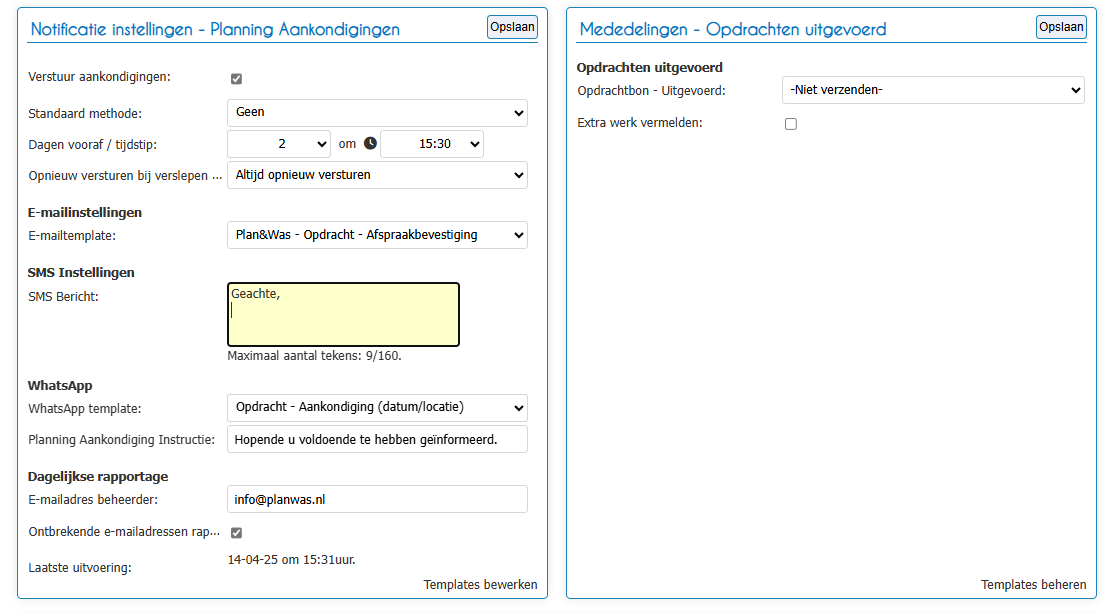Open the E-mailtemplate dropdown
This screenshot has height=613, width=1120.
pos(377,235)
